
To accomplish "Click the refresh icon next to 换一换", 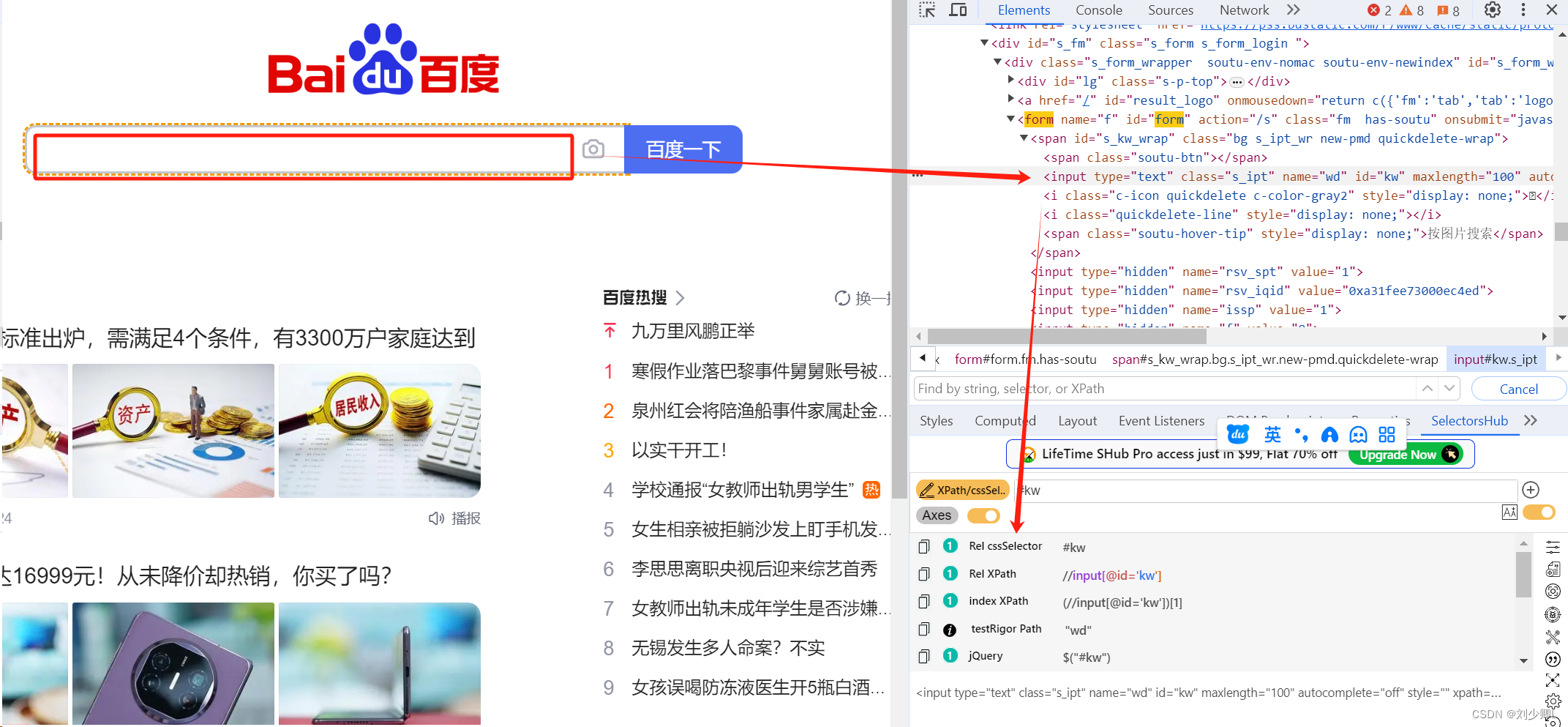I will click(x=842, y=298).
